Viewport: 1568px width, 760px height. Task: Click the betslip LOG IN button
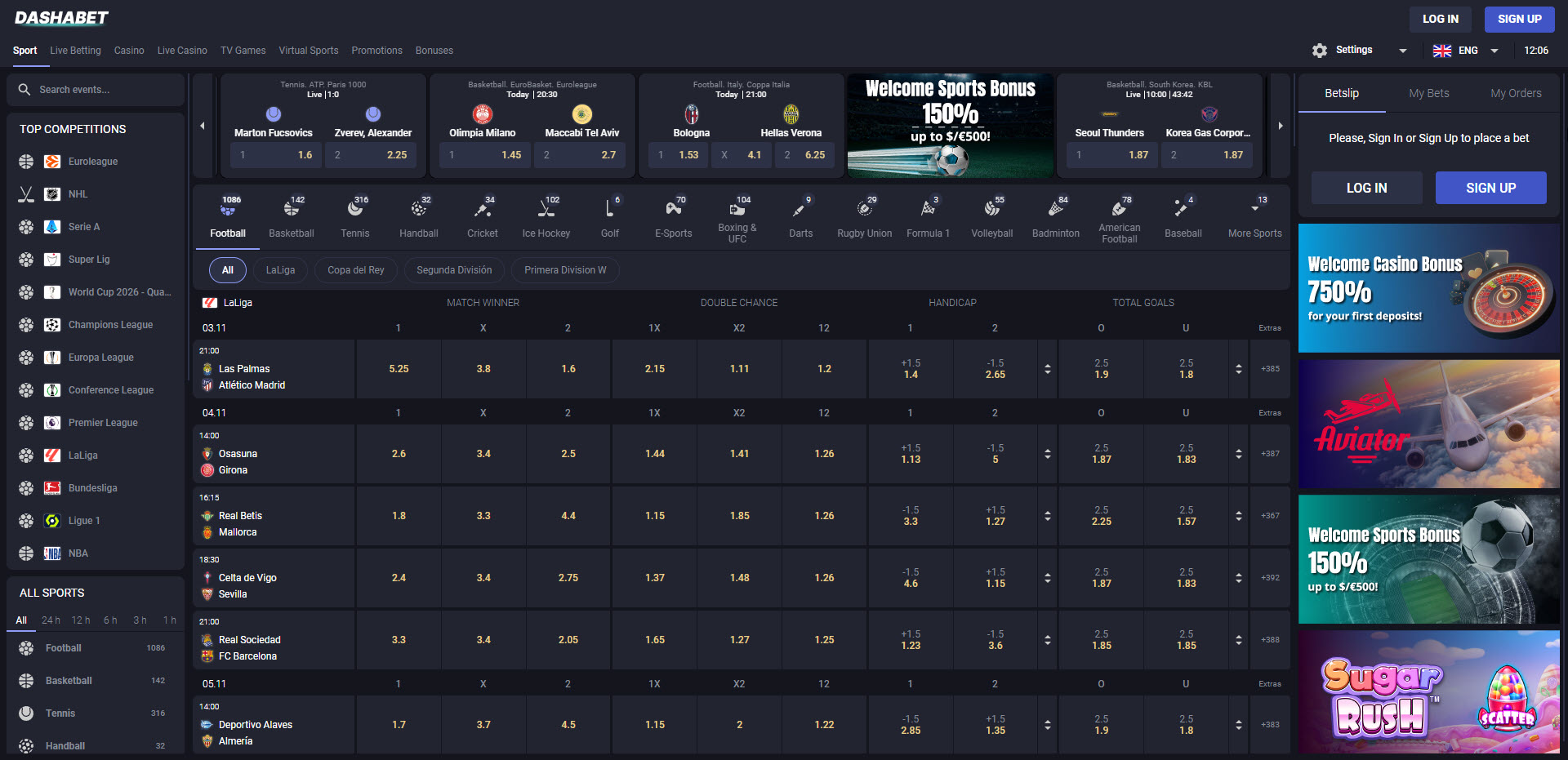1367,188
